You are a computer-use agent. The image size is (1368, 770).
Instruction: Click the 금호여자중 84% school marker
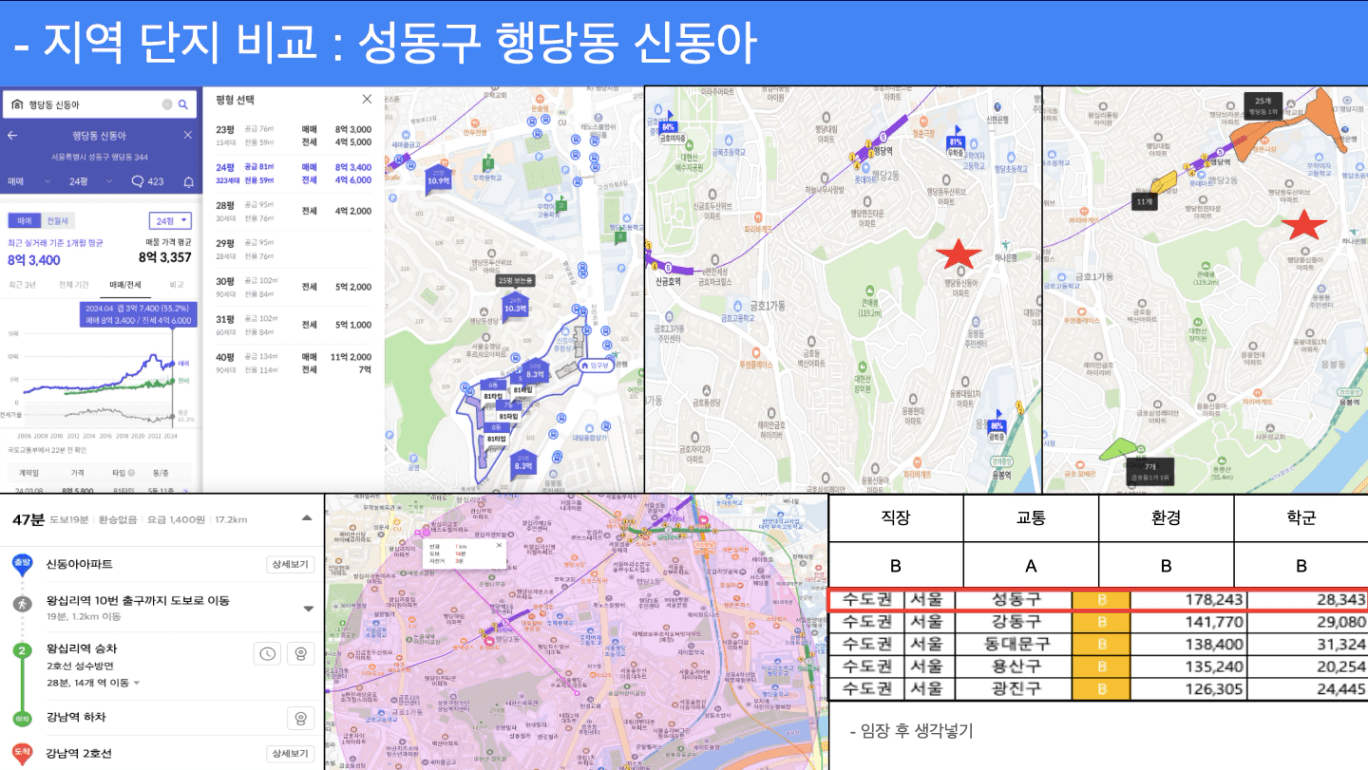[669, 128]
